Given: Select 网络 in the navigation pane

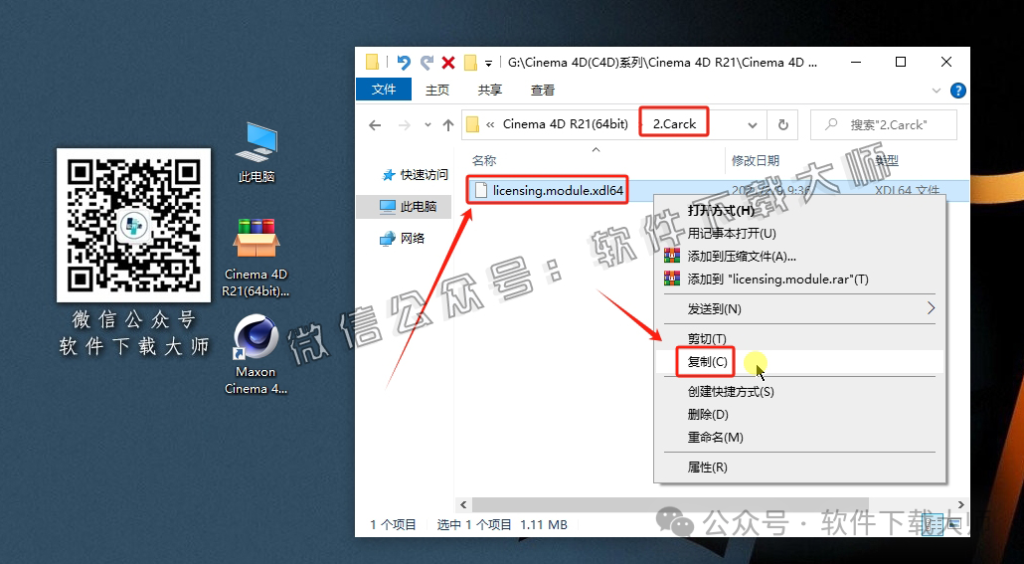Looking at the screenshot, I should pyautogui.click(x=402, y=239).
